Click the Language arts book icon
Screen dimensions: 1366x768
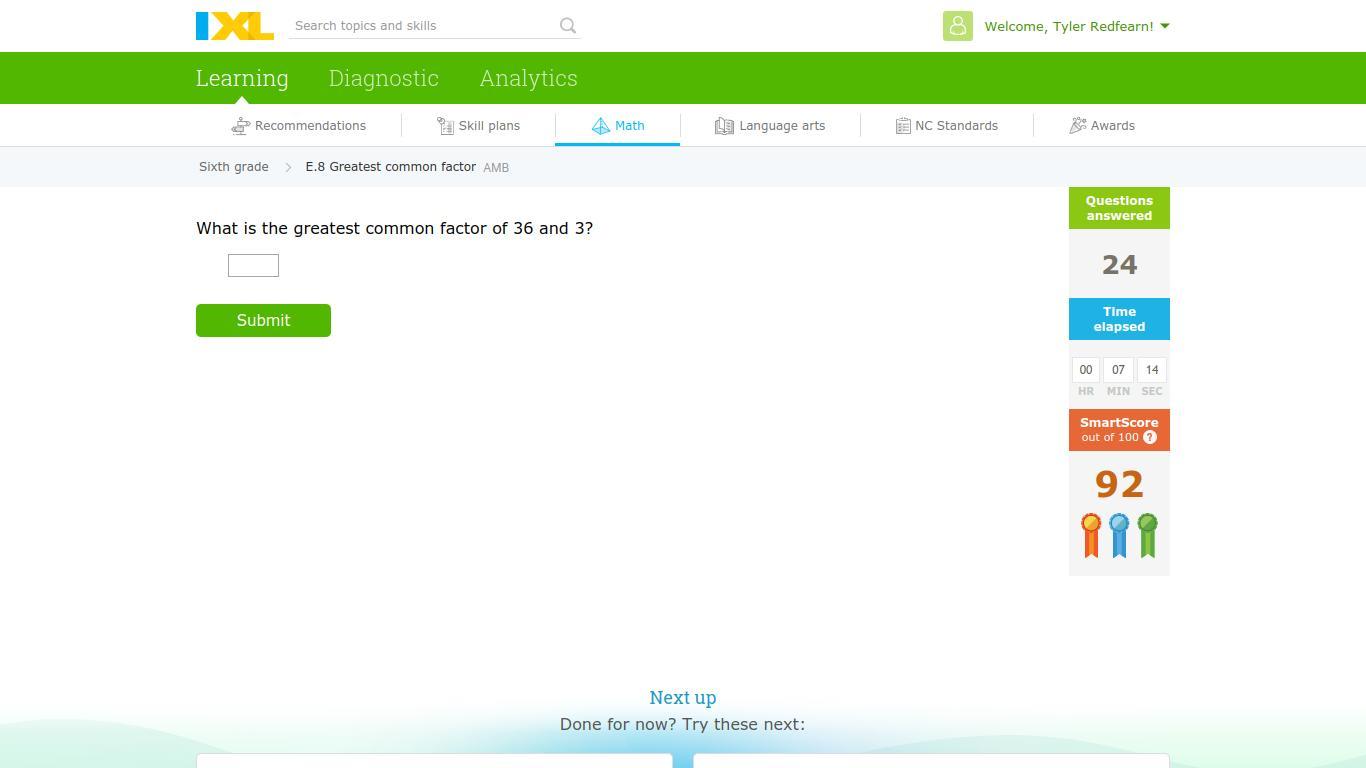tap(724, 126)
